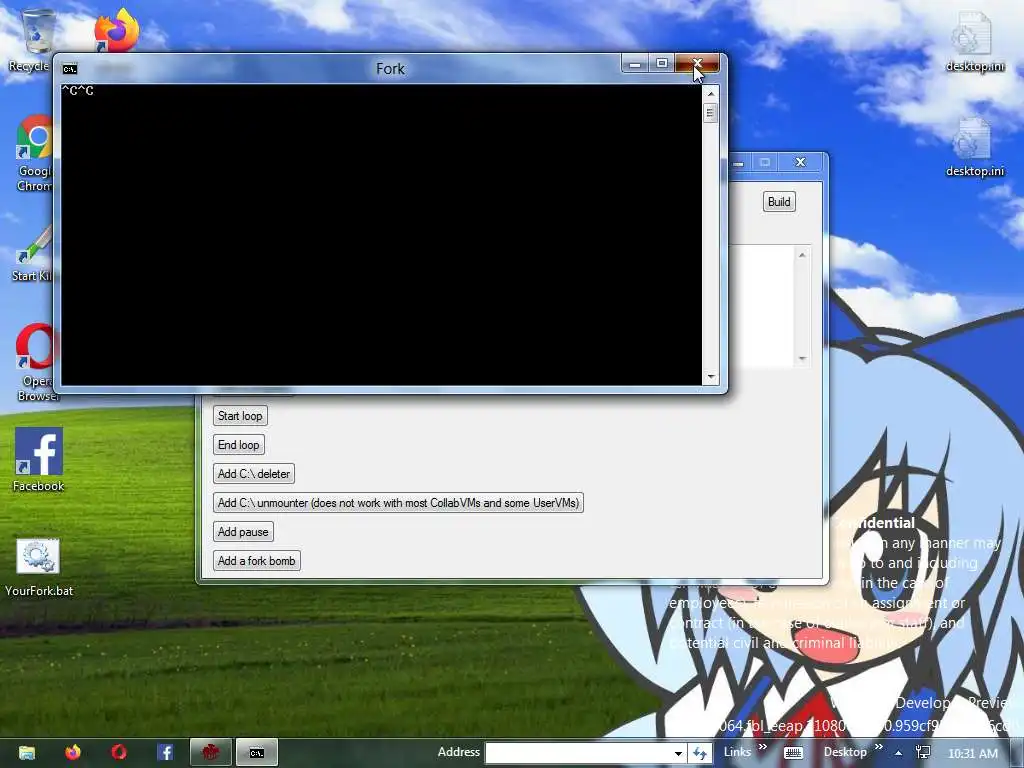Click the Fork console scrollbar down arrow
Image resolution: width=1024 pixels, height=768 pixels.
click(x=711, y=377)
